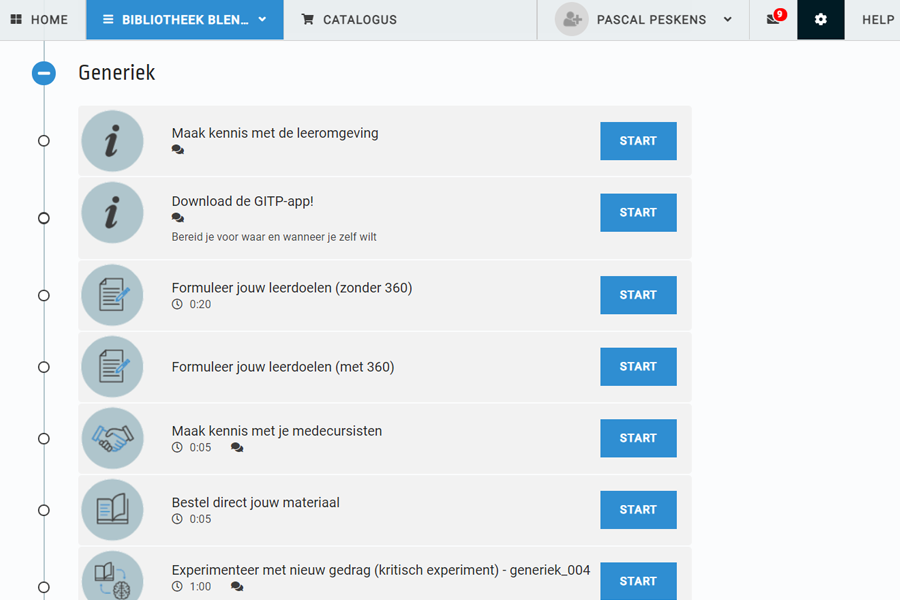This screenshot has width=900, height=600.
Task: Start Maak kennis met je medecursisten
Action: (x=638, y=438)
